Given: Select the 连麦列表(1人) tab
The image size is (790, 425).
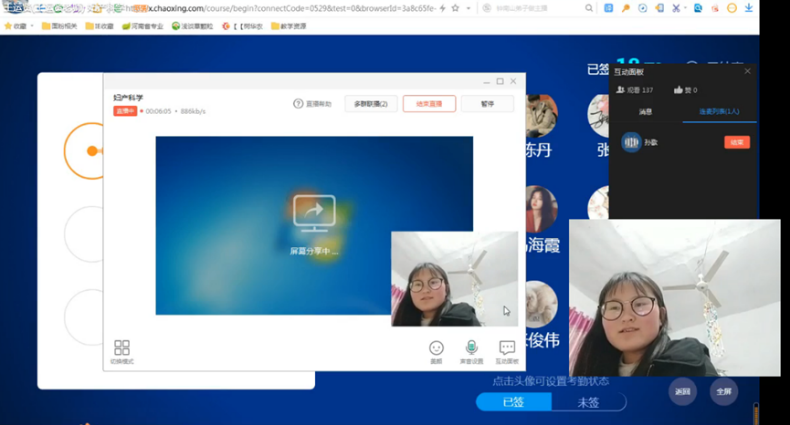Looking at the screenshot, I should [x=719, y=113].
